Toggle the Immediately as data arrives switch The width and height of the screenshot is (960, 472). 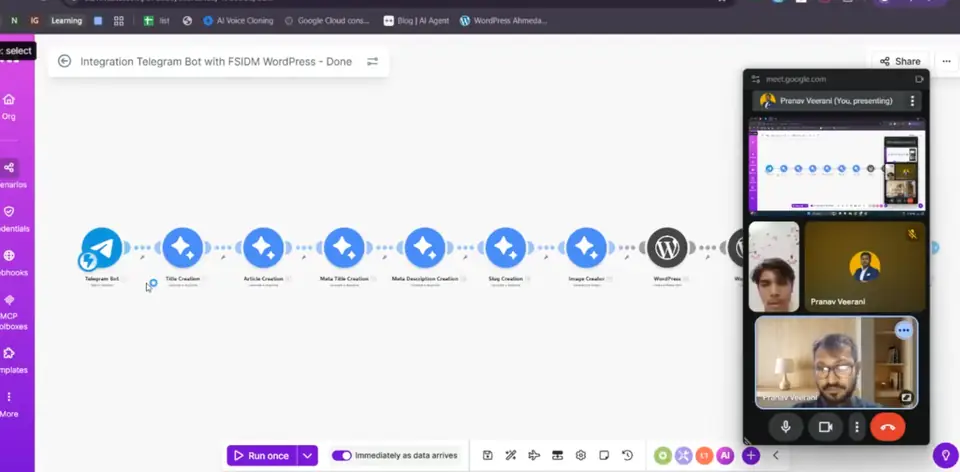tap(342, 455)
